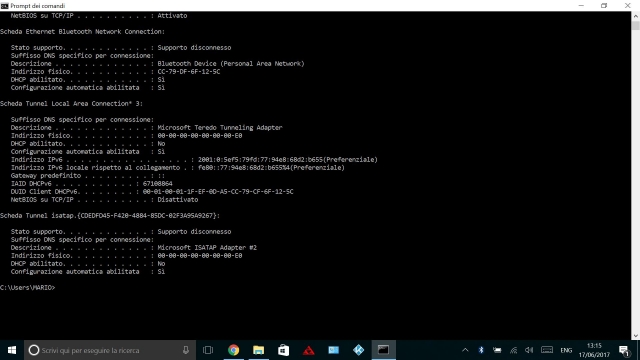Check the battery power tray icon
This screenshot has width=640, height=360.
[497, 350]
